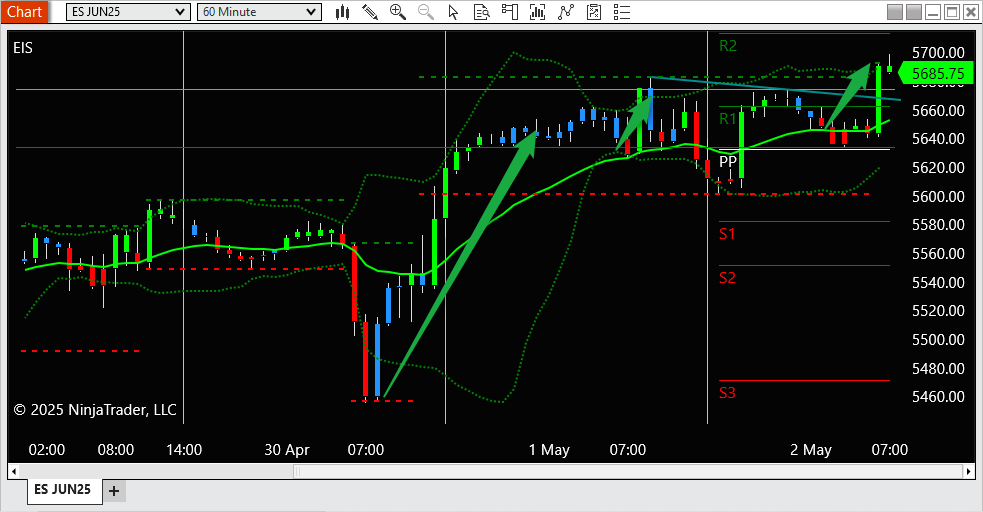This screenshot has width=983, height=512.
Task: Click the 5685.75 current price marker
Action: point(938,73)
